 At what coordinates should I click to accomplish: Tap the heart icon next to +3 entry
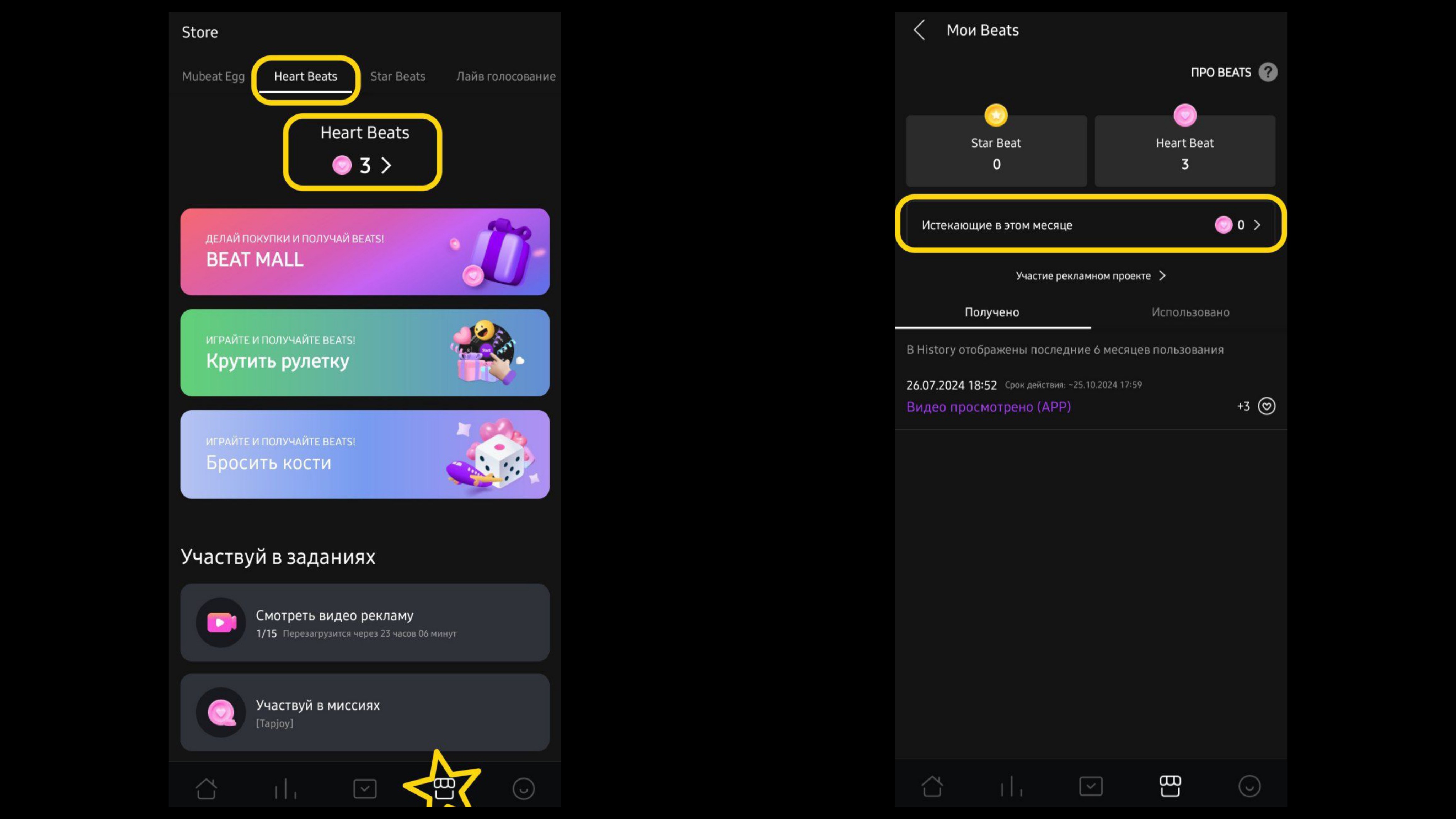coord(1266,406)
